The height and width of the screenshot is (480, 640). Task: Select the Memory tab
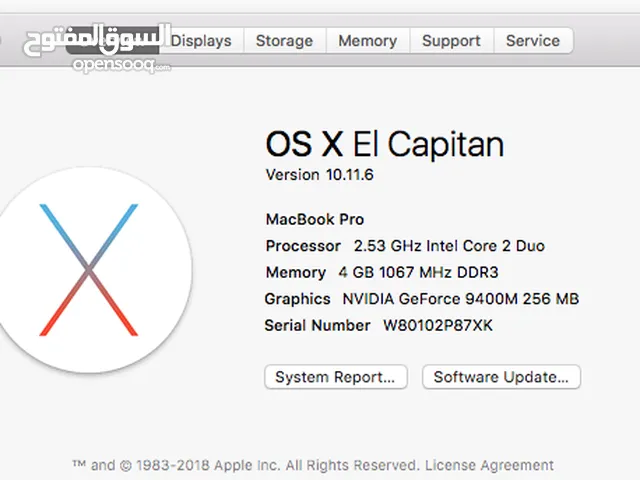point(368,40)
